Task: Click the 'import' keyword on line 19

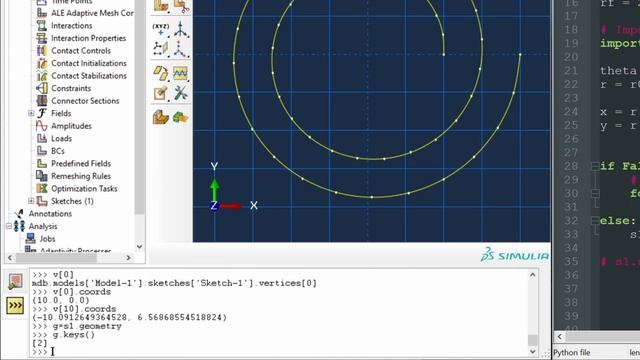Action: coord(620,43)
